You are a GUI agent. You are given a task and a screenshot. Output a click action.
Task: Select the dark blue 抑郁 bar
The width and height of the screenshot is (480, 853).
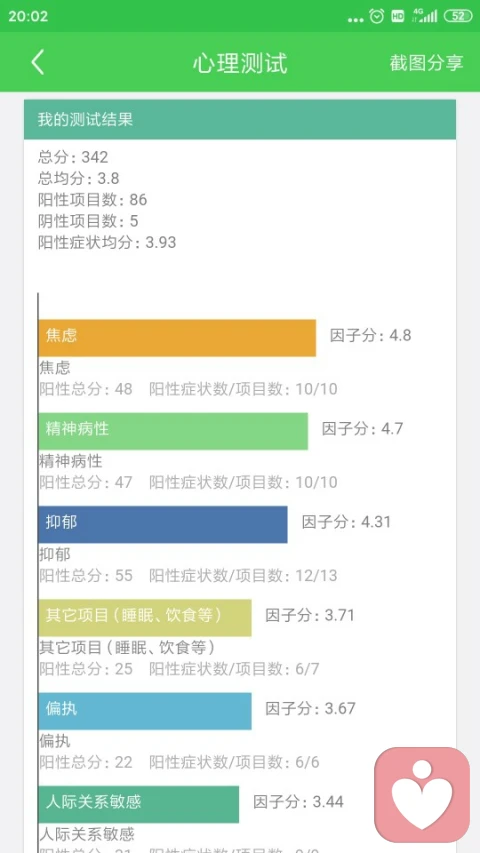163,524
